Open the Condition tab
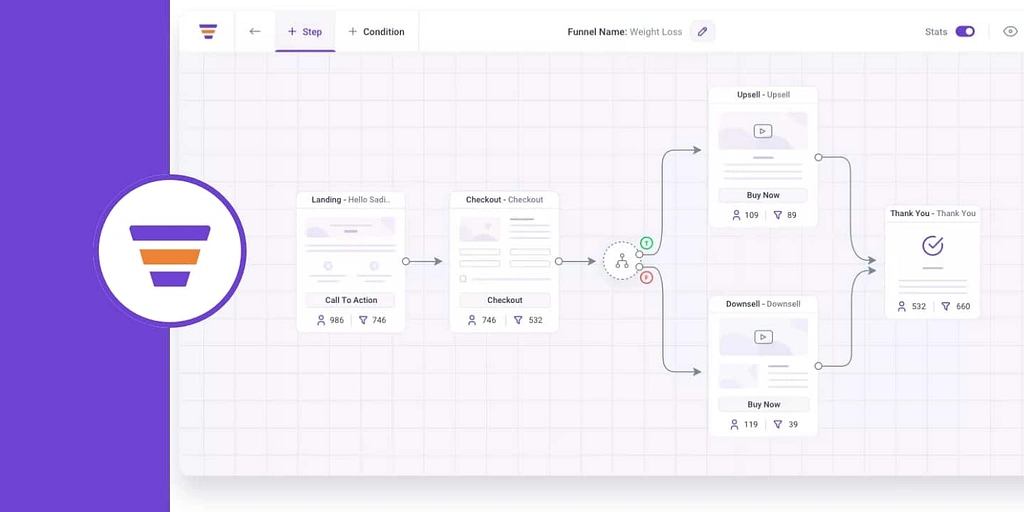Screen dimensions: 1024x512 click(376, 31)
